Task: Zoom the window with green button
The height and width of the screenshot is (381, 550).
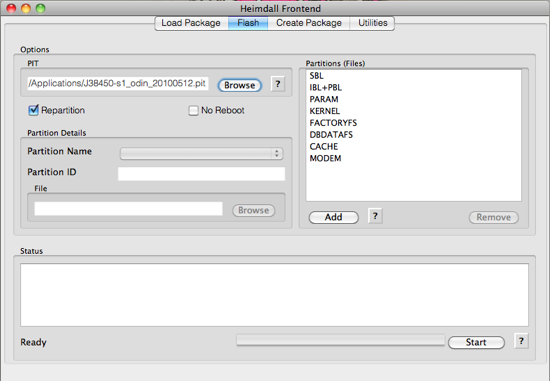Action: (x=41, y=8)
